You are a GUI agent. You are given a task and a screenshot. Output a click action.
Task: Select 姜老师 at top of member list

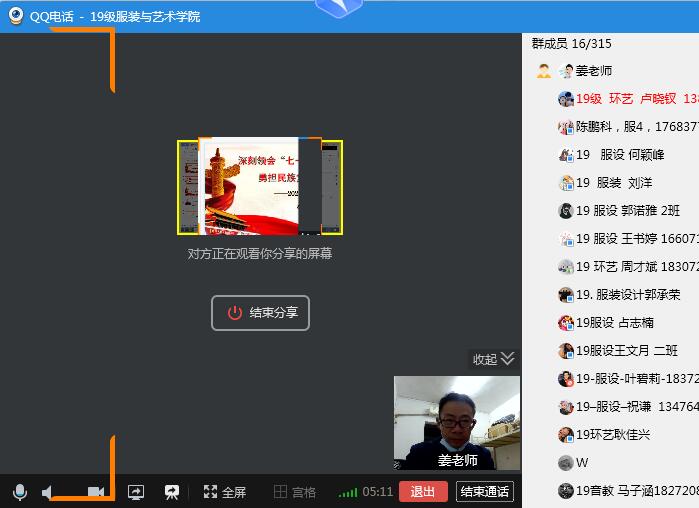593,71
